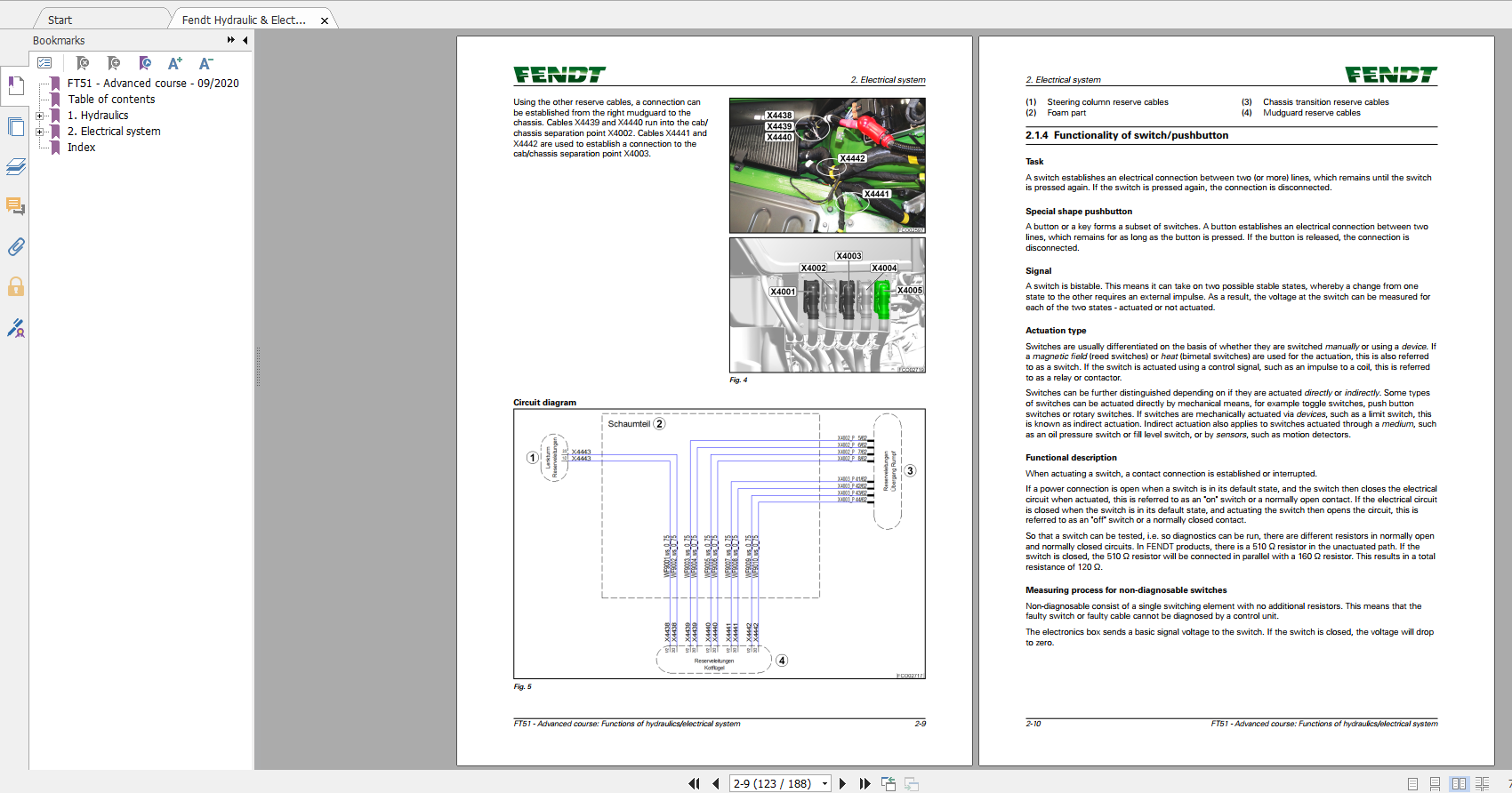Switch to continuous facing view

[x=1482, y=783]
